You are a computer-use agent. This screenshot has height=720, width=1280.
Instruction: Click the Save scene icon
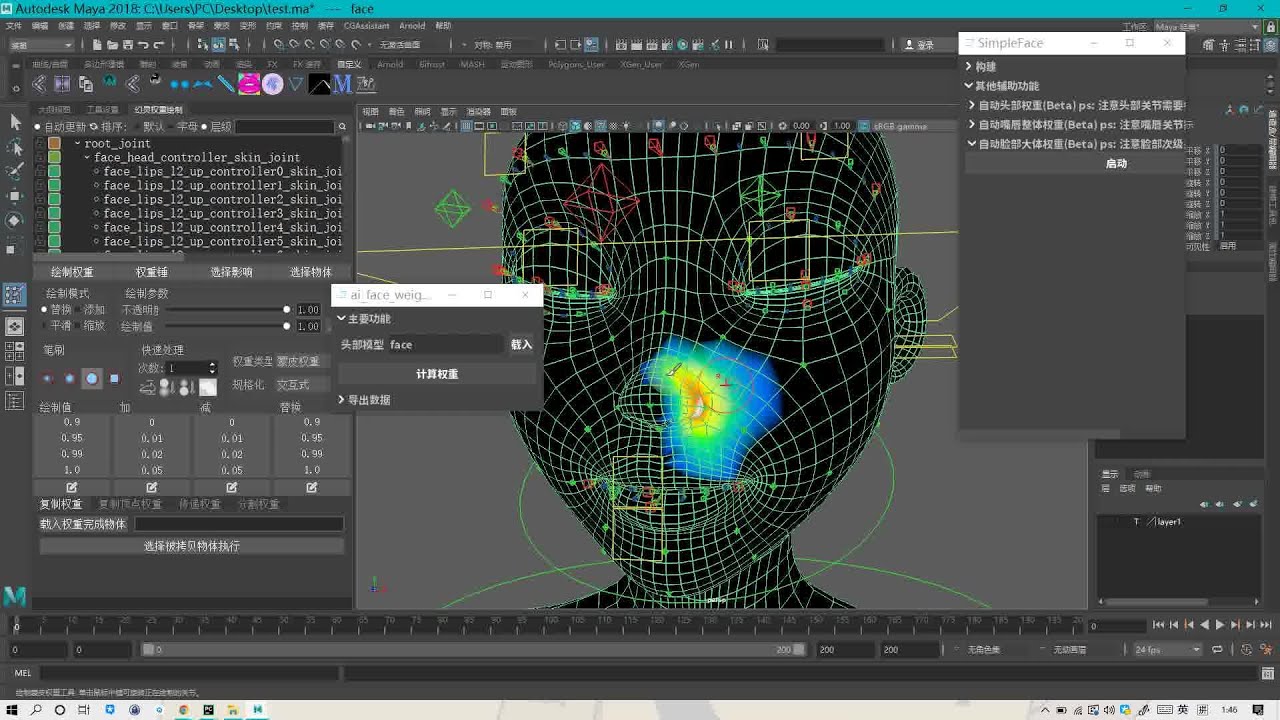[127, 44]
